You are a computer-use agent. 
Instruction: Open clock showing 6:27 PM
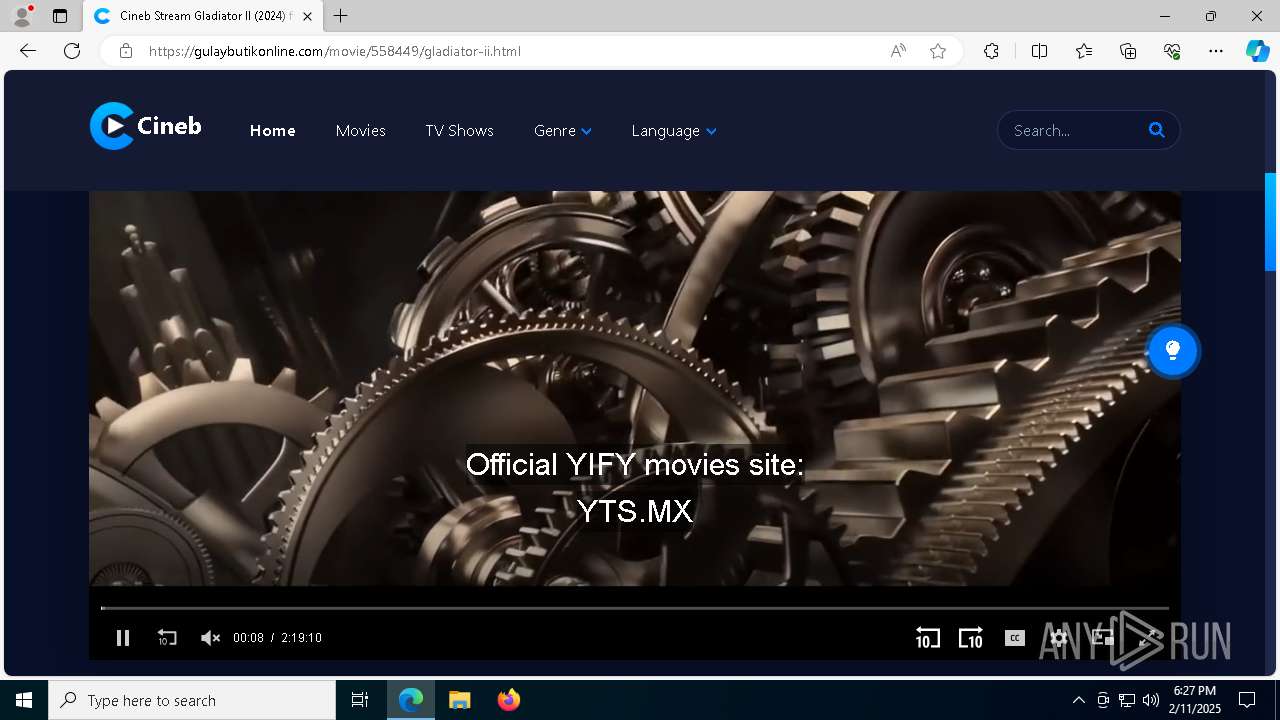pos(1196,700)
